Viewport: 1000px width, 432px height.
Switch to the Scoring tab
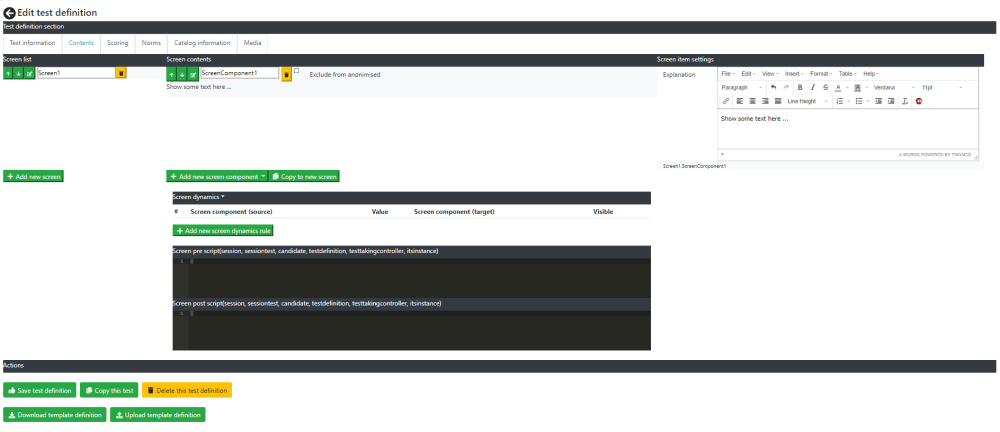117,43
